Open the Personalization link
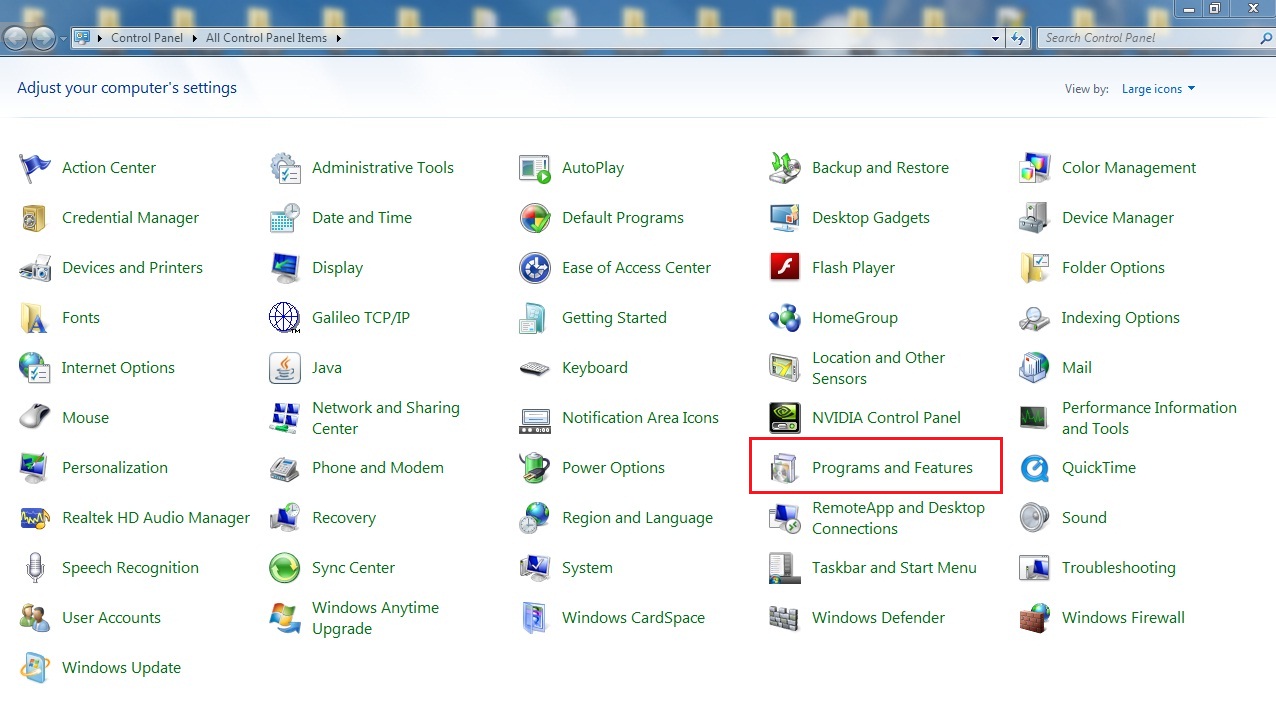This screenshot has height=725, width=1276. pos(115,468)
